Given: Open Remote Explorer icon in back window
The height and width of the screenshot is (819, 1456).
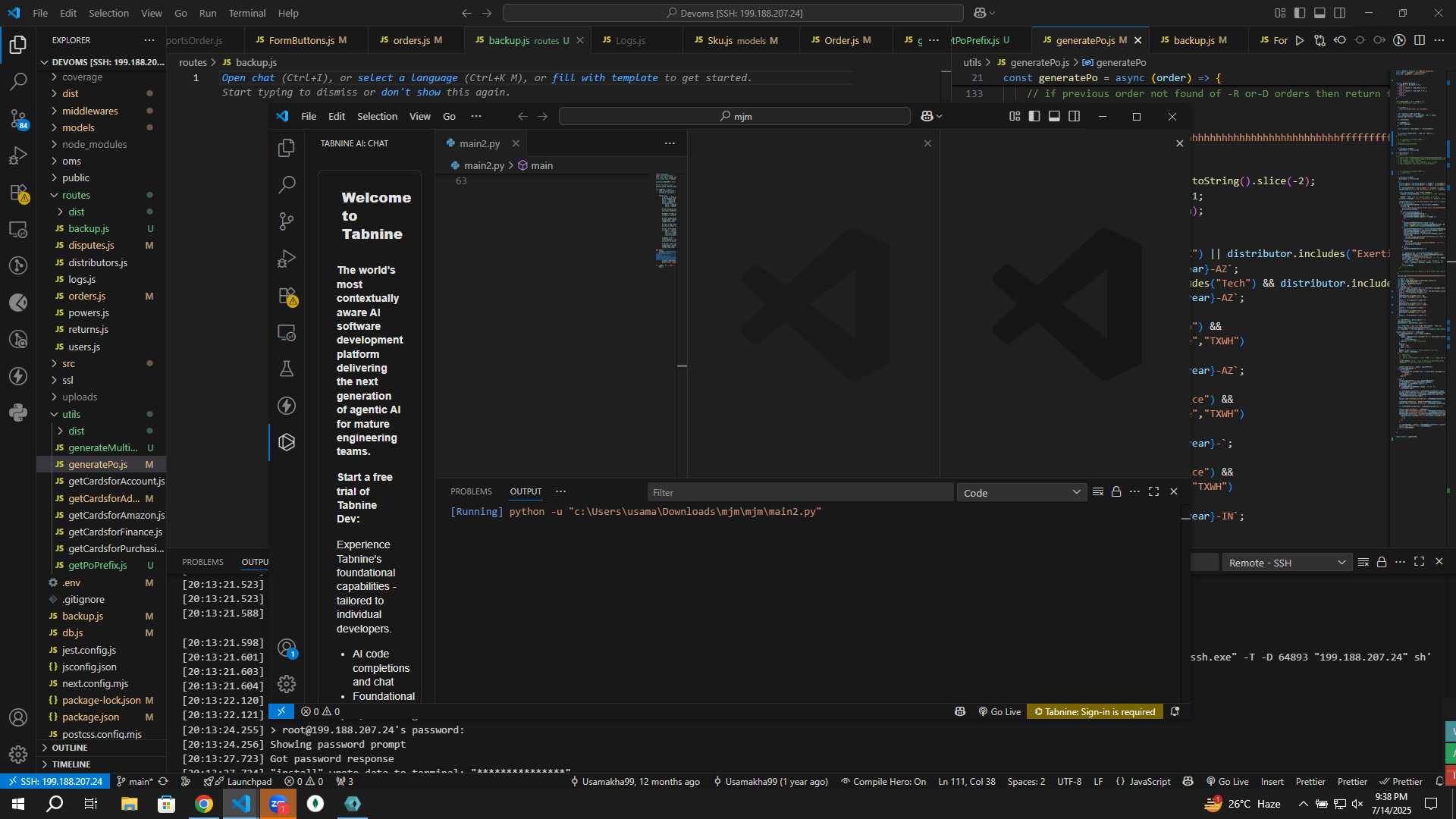Looking at the screenshot, I should (x=18, y=229).
